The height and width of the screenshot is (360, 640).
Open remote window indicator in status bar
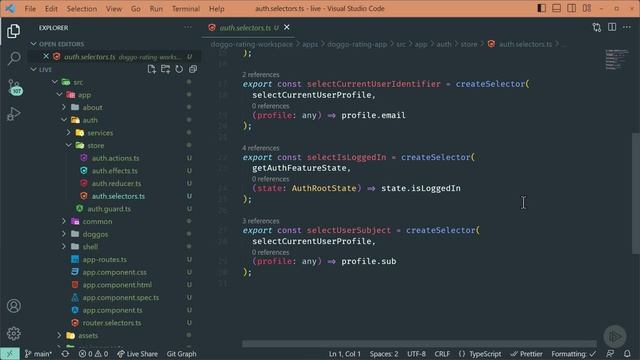point(10,354)
